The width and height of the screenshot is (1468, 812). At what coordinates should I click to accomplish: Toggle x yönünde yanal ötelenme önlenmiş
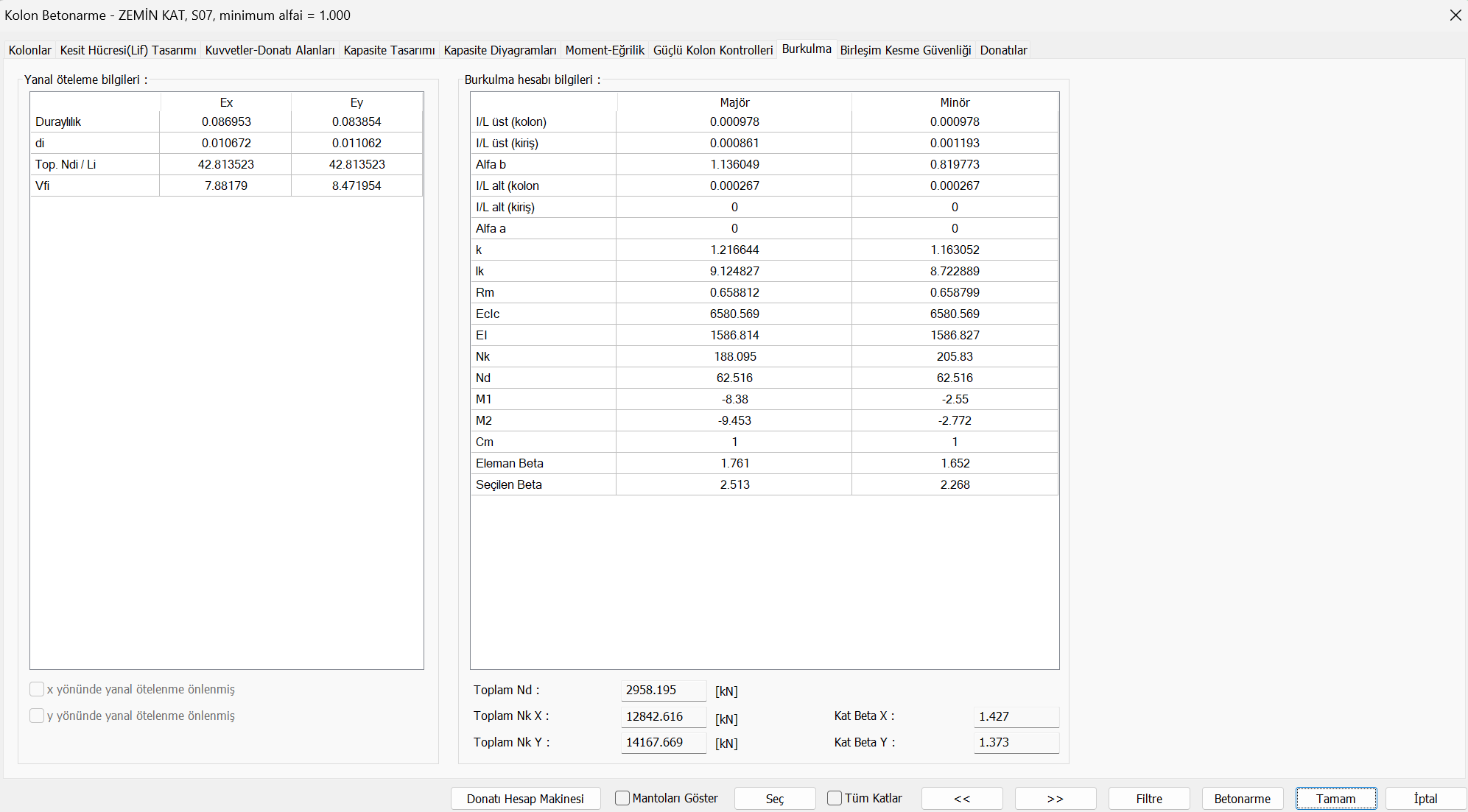(x=37, y=689)
